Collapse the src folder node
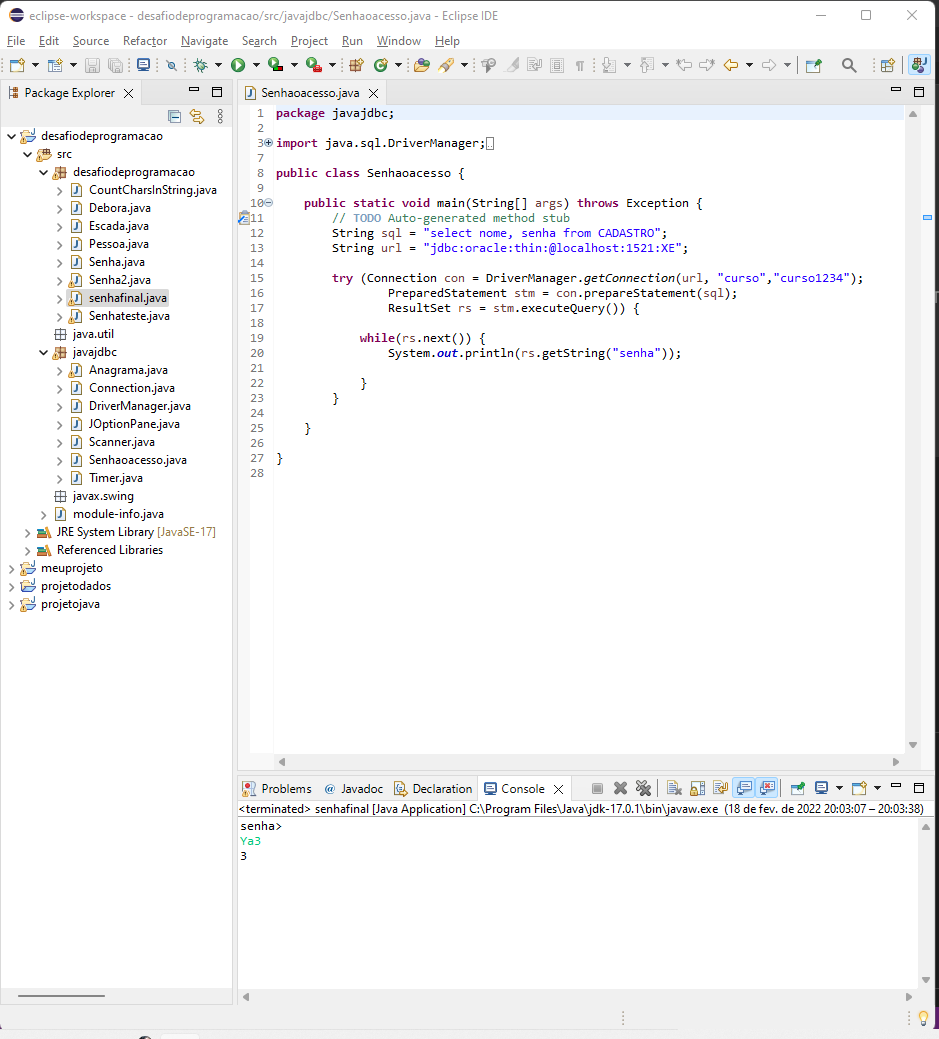 pyautogui.click(x=27, y=154)
